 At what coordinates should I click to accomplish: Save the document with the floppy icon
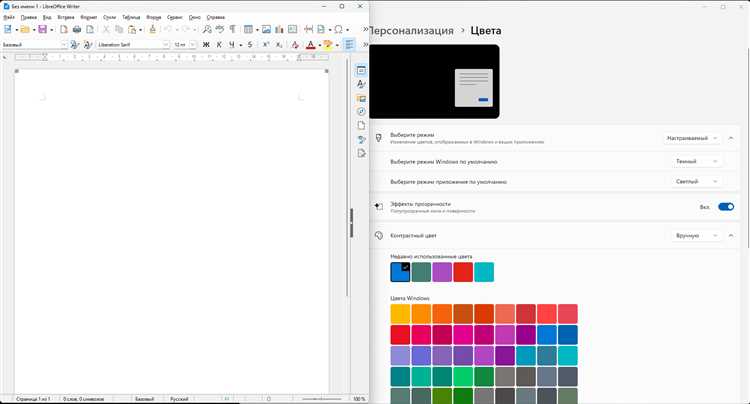click(43, 30)
